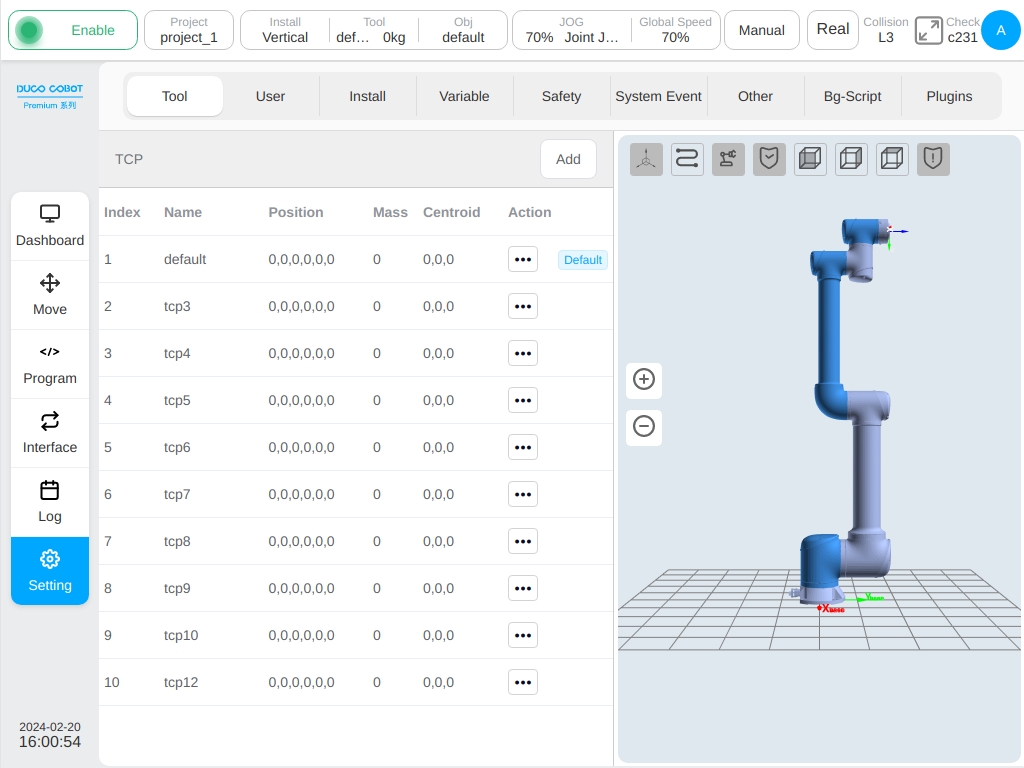
Task: Toggle the Real robot mode button
Action: (x=833, y=29)
